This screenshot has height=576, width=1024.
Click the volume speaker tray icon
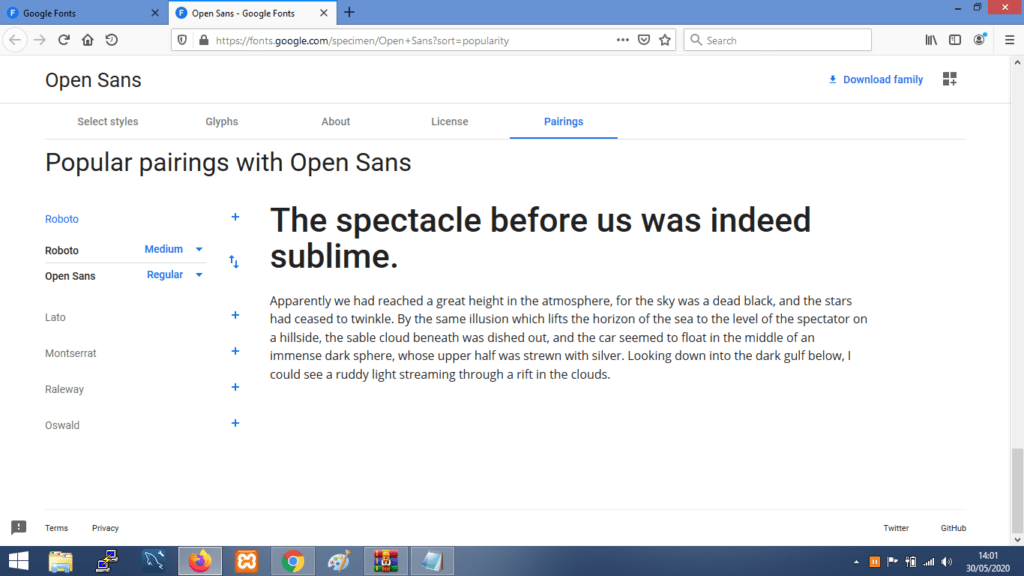pos(947,562)
